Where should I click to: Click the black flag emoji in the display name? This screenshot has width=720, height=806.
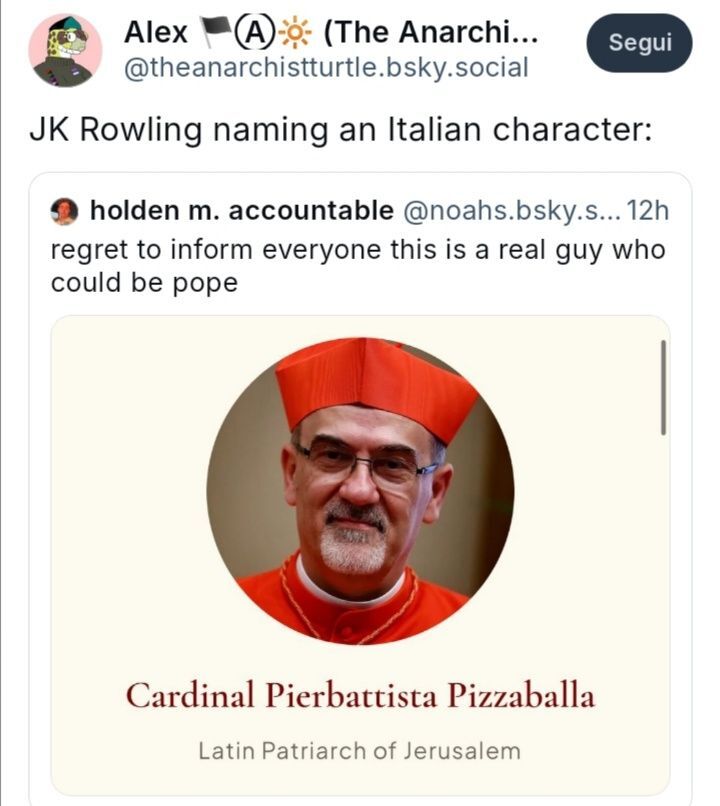click(x=213, y=33)
